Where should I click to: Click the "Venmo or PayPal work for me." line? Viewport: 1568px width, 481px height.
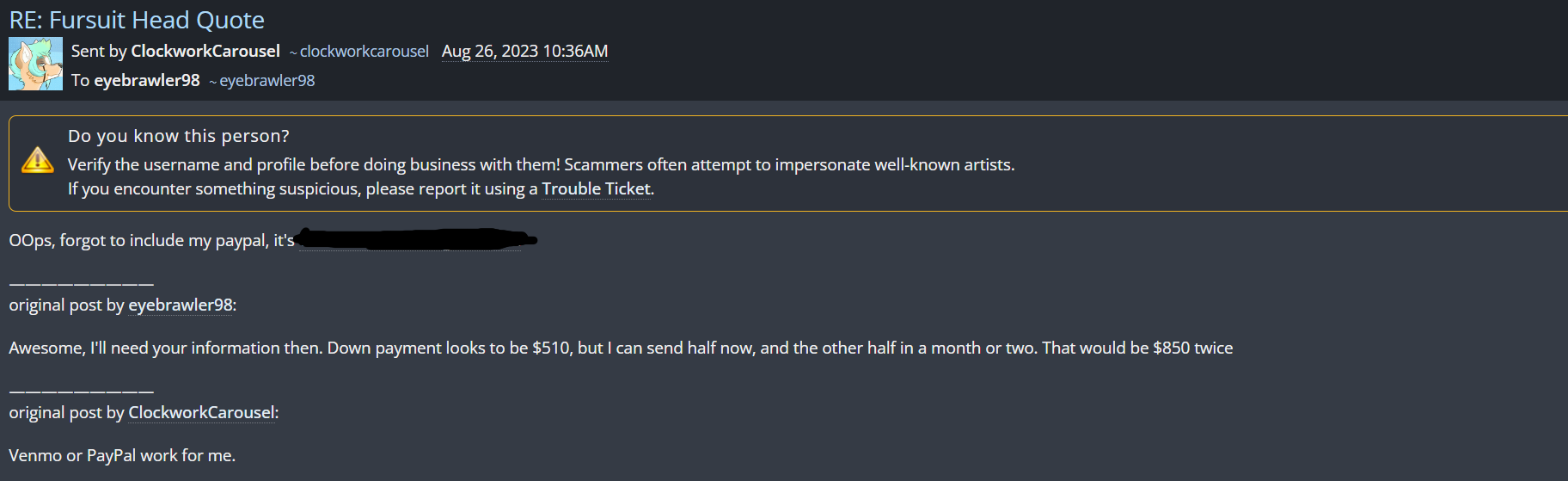pyautogui.click(x=122, y=456)
